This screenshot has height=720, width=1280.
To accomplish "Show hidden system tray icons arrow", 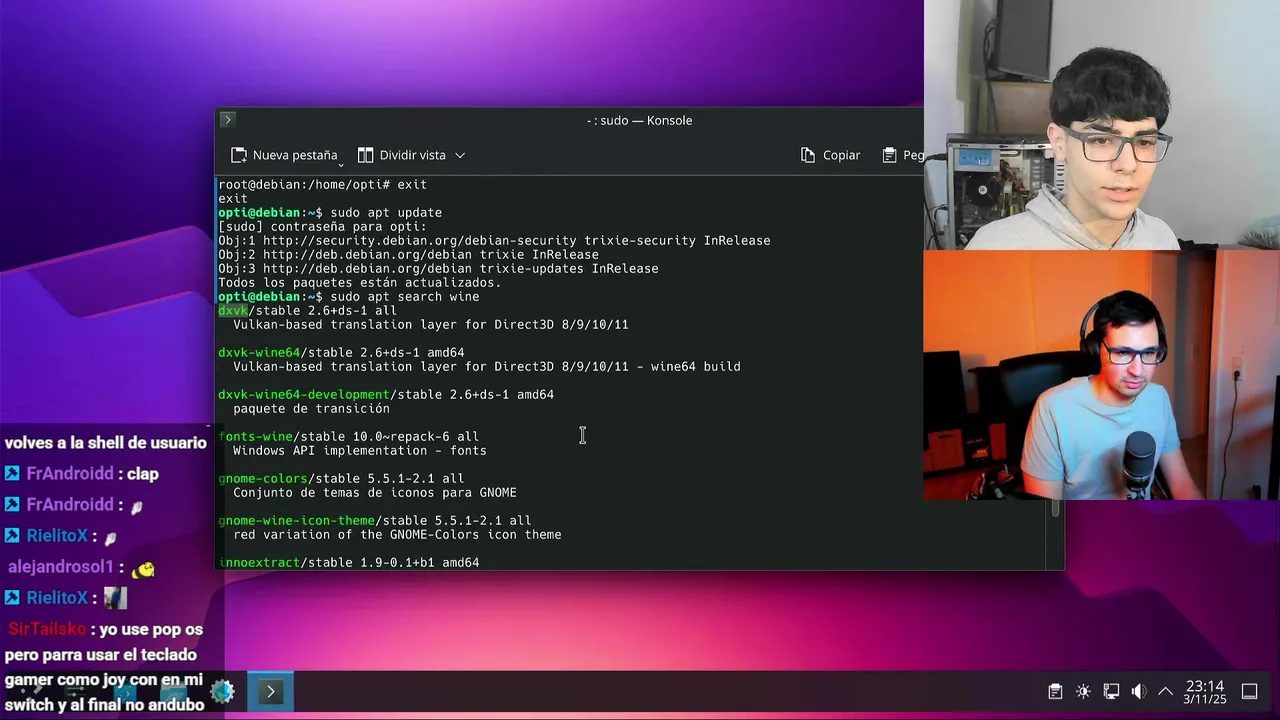I will tap(1165, 691).
